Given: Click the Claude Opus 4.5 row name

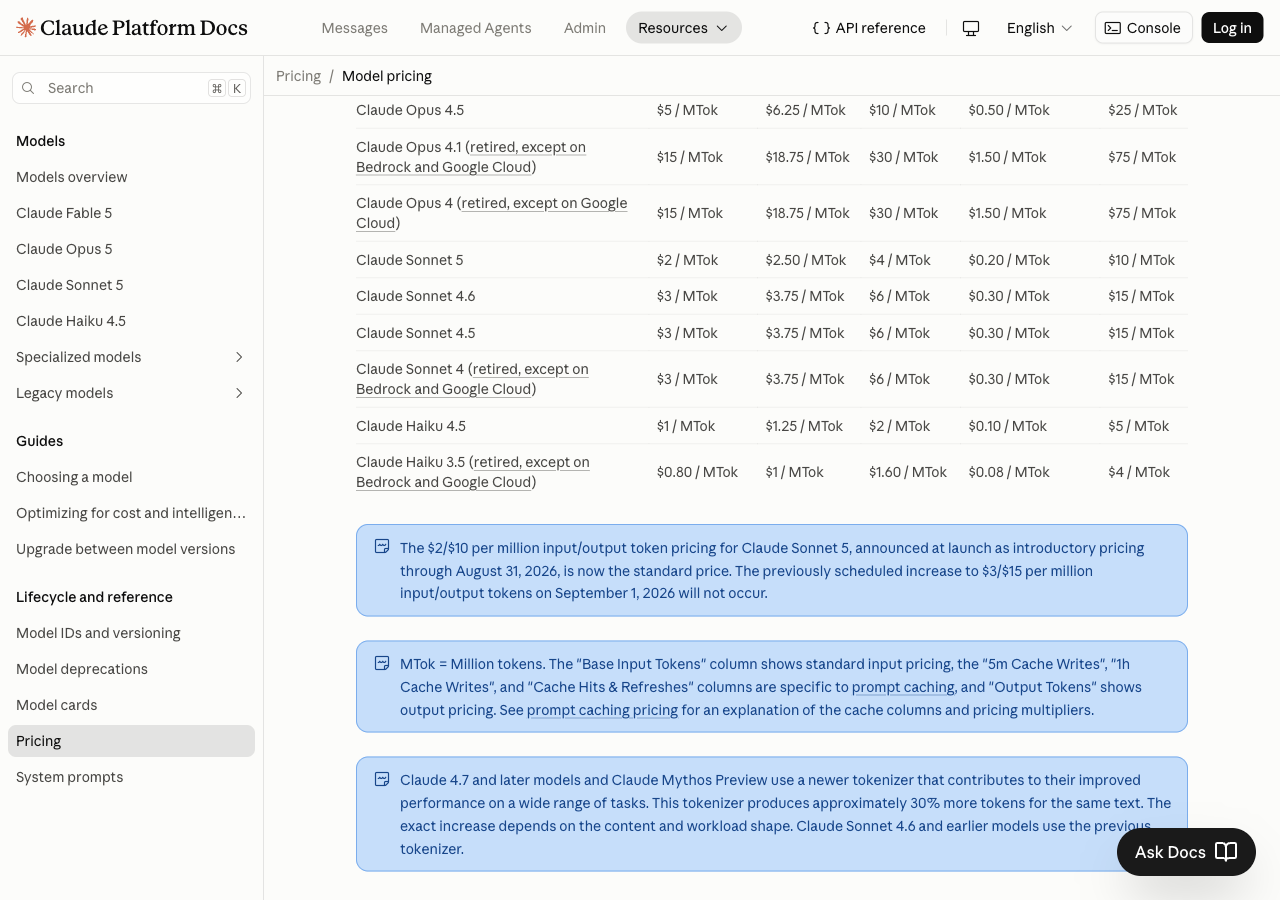Looking at the screenshot, I should pos(410,110).
